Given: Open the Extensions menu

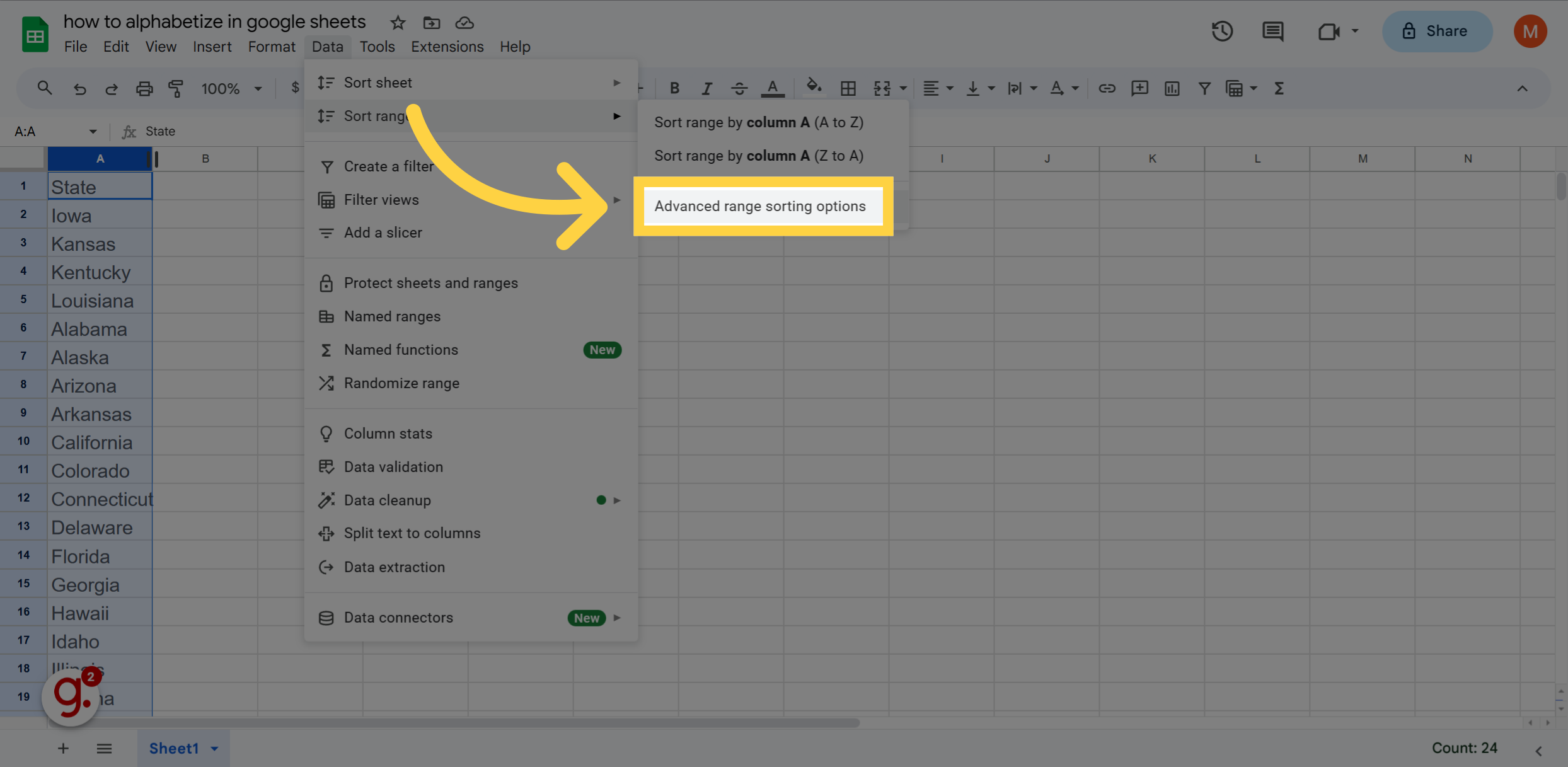Looking at the screenshot, I should [x=447, y=46].
